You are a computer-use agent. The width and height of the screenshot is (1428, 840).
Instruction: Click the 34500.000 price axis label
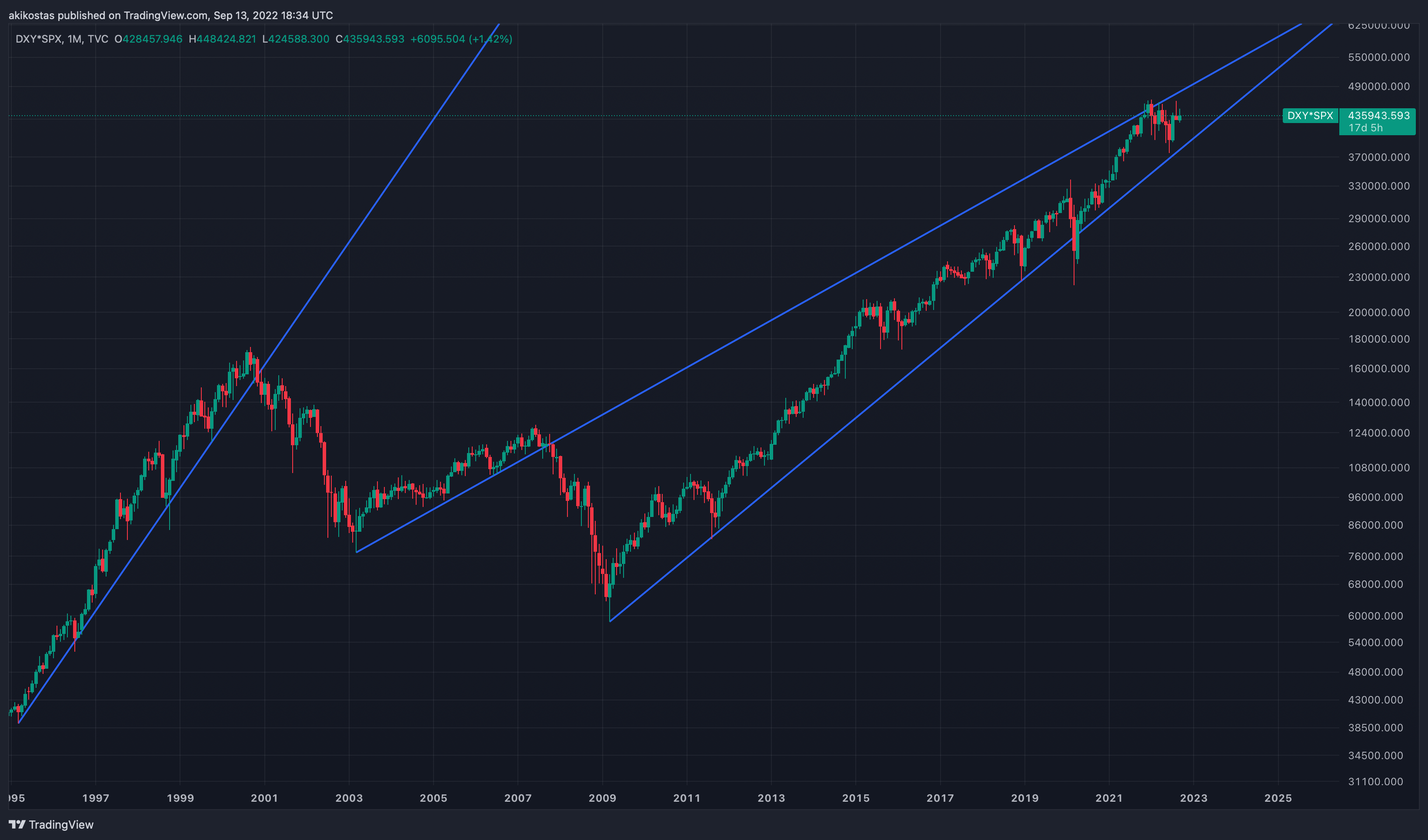point(1375,755)
